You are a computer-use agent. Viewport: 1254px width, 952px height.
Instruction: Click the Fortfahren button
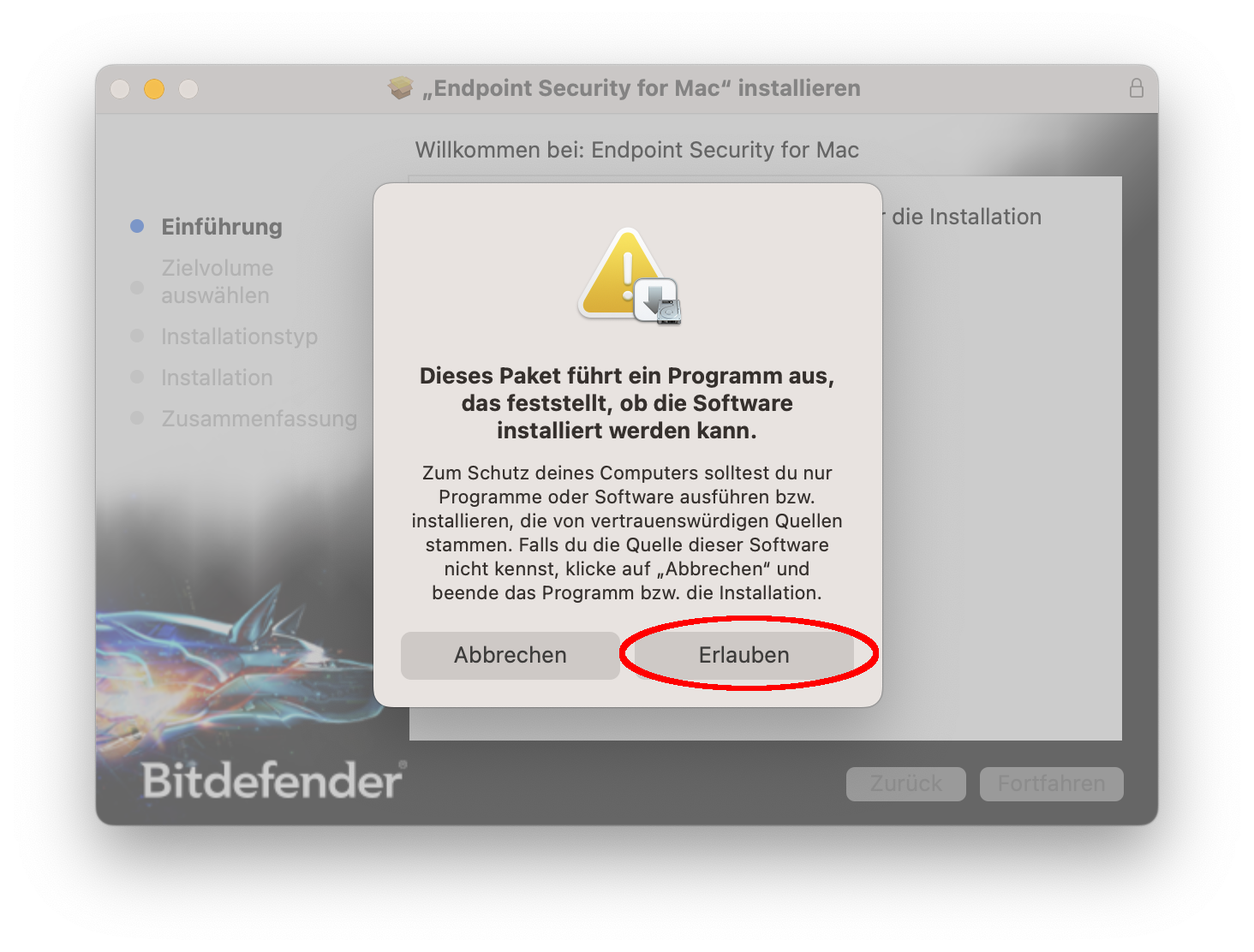[x=1052, y=783]
